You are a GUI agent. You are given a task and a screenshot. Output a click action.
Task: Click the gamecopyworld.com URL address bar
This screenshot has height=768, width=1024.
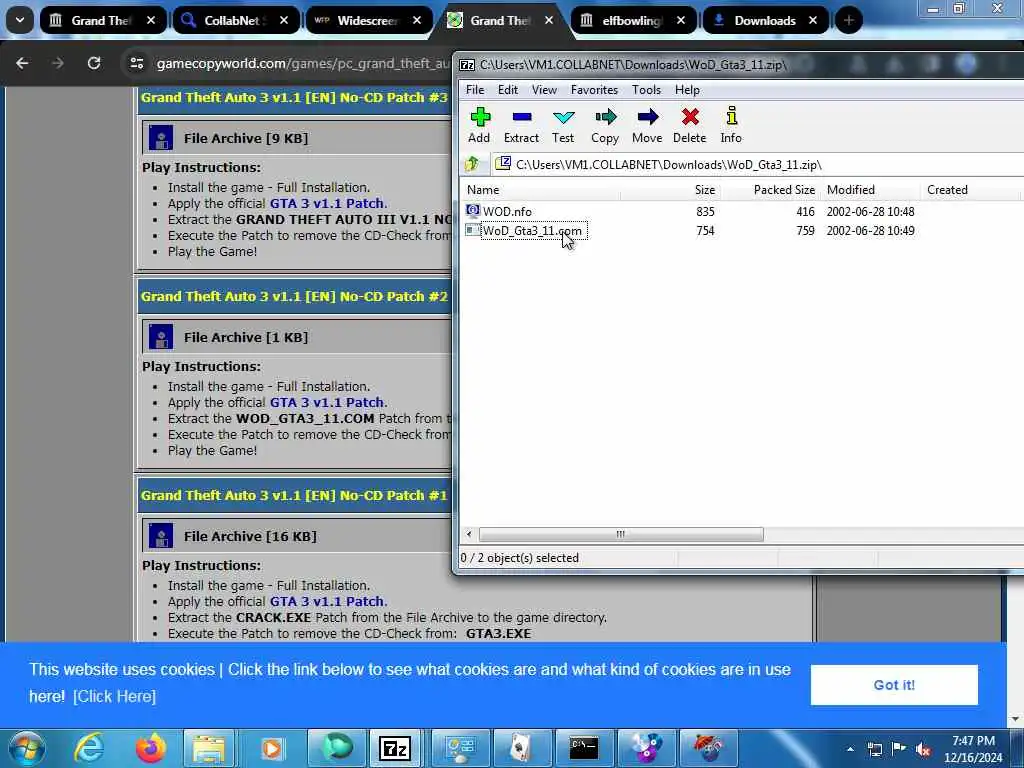click(x=303, y=63)
